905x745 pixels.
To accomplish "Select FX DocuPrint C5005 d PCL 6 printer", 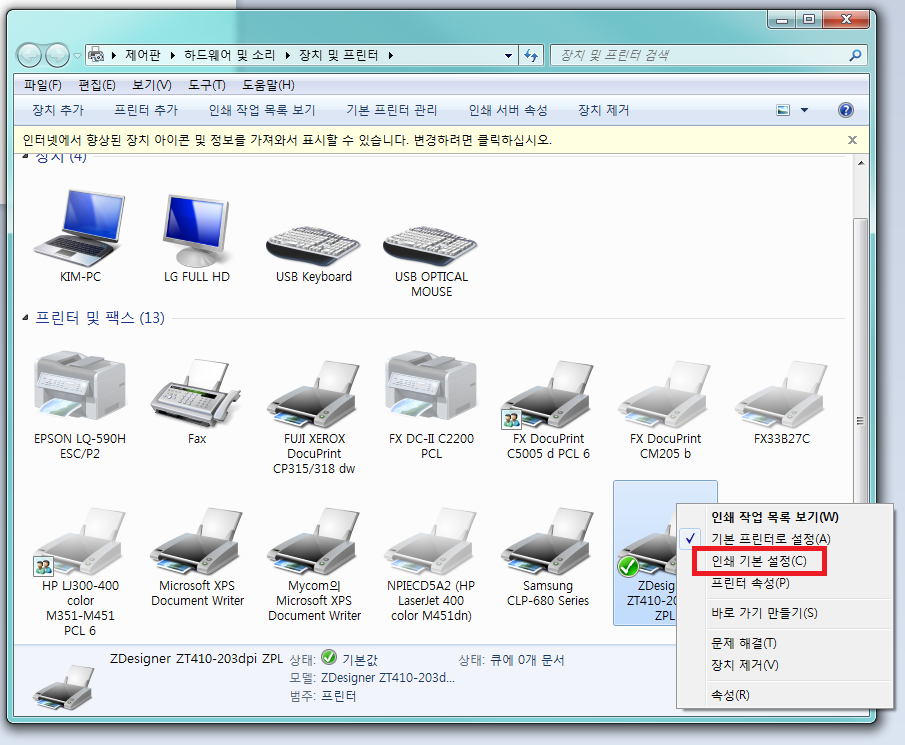I will [547, 395].
